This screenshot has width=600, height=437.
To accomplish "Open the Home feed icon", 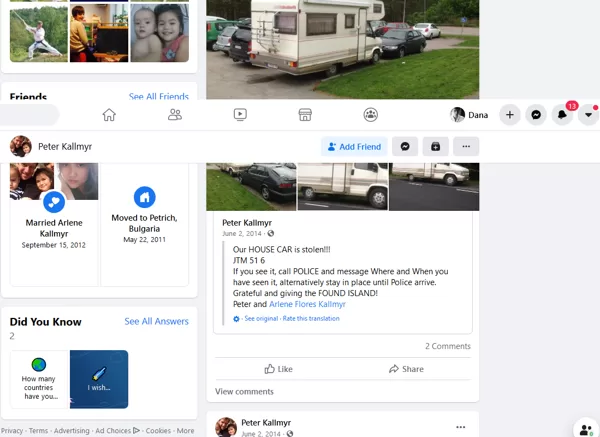I will tap(109, 115).
